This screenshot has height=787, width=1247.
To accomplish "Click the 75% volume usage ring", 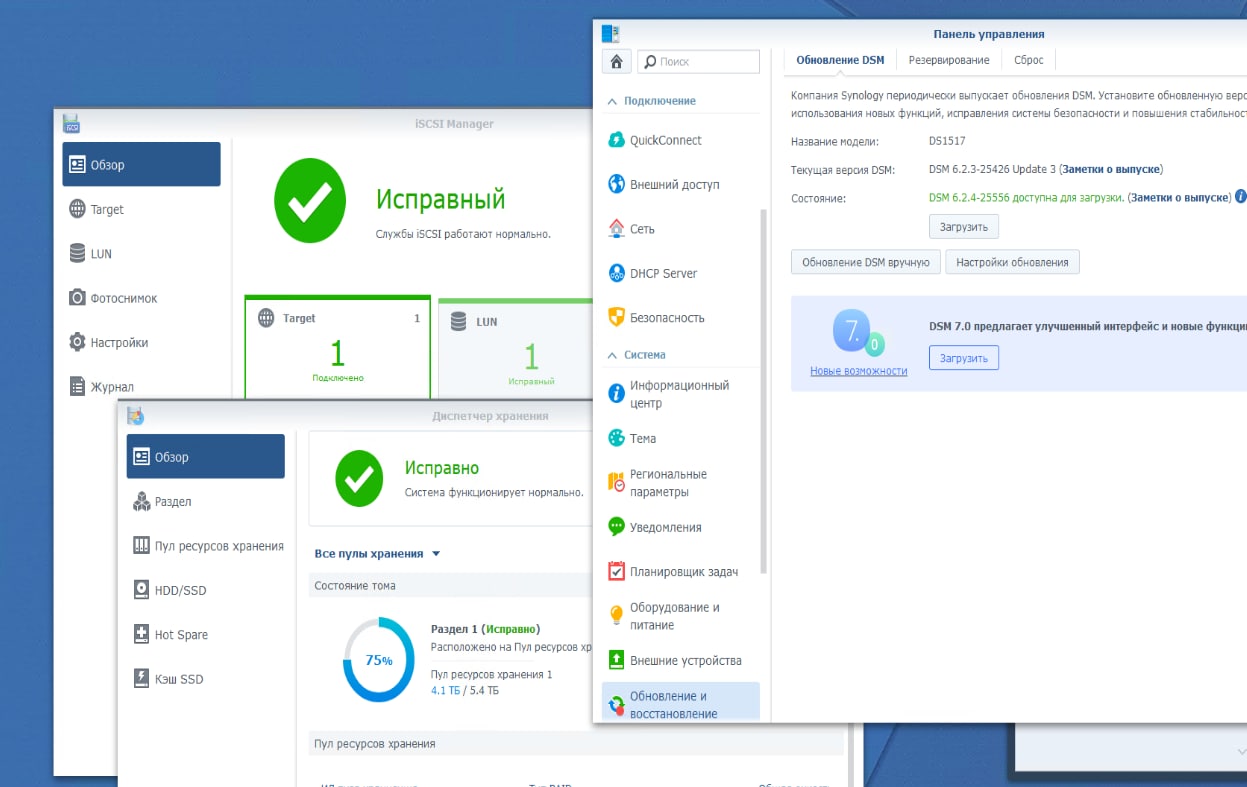I will 379,660.
